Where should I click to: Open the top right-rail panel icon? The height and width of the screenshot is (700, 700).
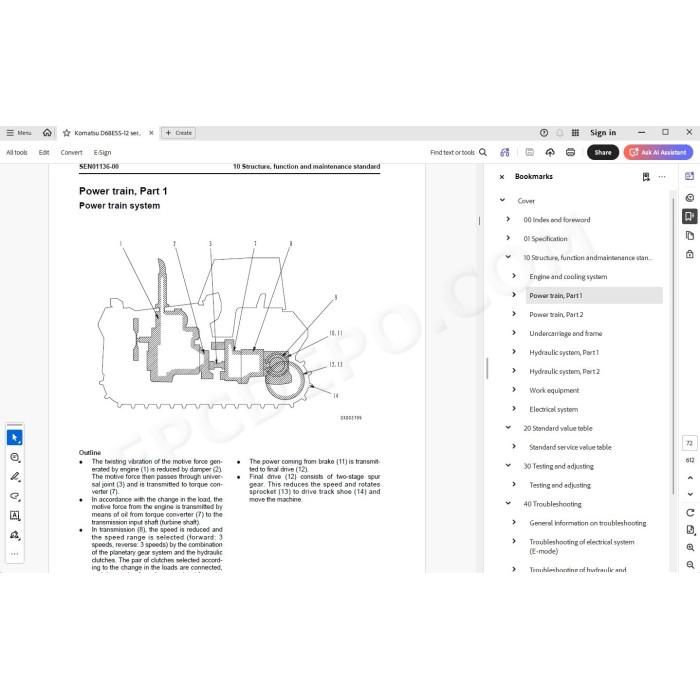[690, 176]
